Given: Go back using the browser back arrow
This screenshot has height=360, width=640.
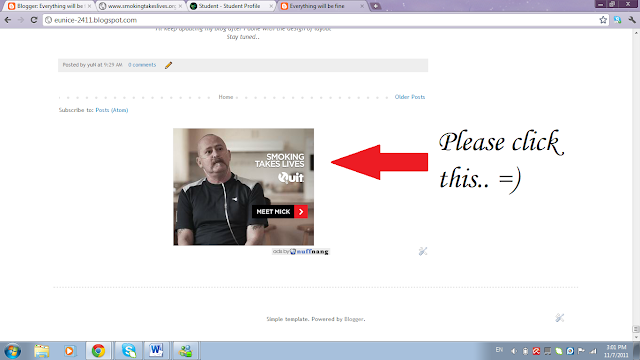Looking at the screenshot, I should pos(8,20).
